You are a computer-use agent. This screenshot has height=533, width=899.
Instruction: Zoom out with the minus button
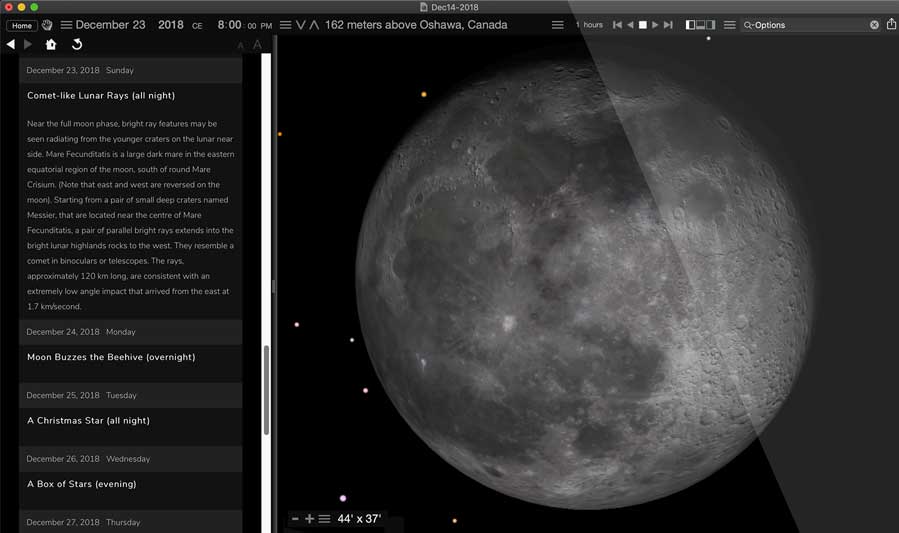tap(295, 519)
